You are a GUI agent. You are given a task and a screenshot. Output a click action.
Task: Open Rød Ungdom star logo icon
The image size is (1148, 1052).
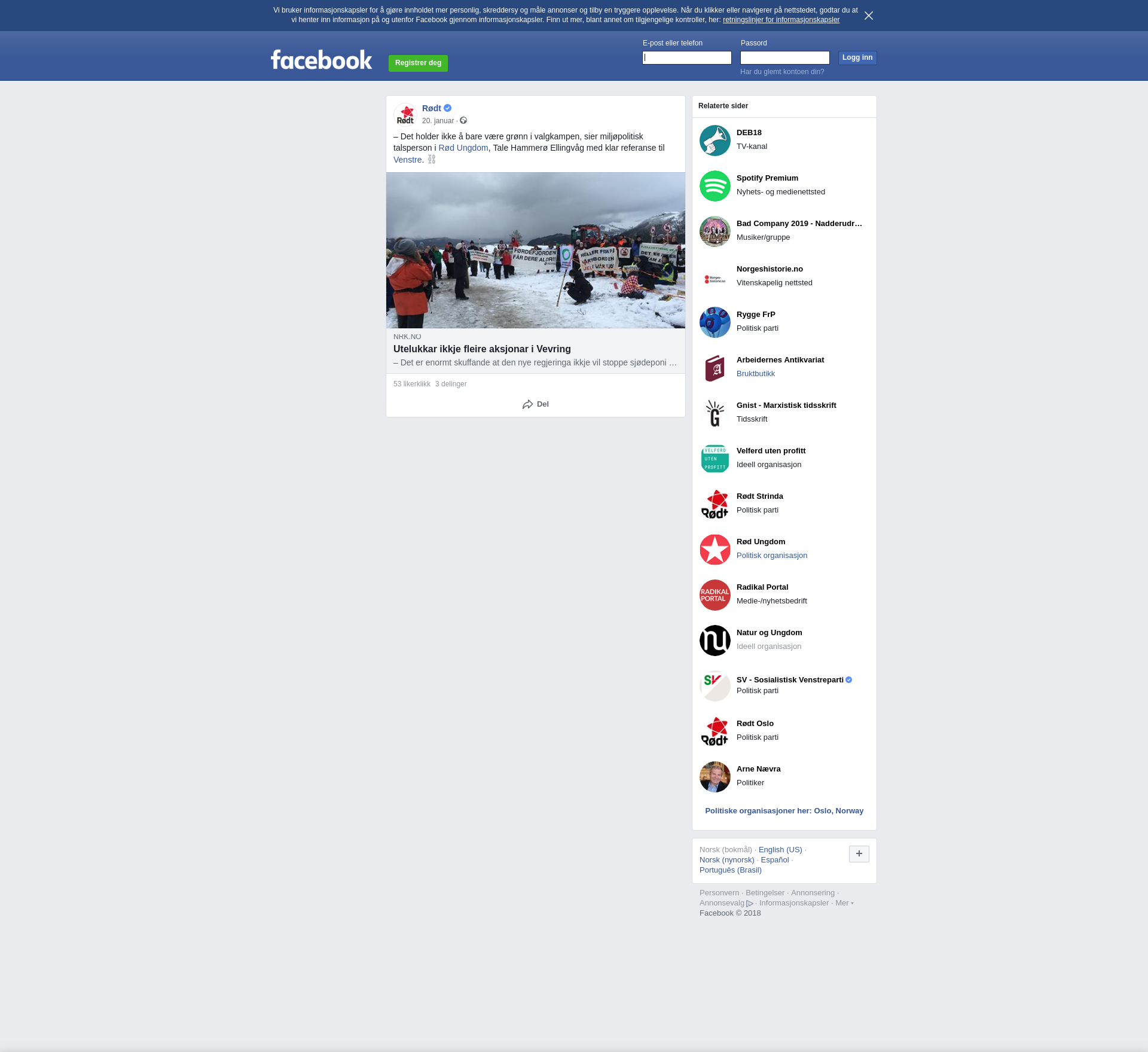(x=715, y=550)
